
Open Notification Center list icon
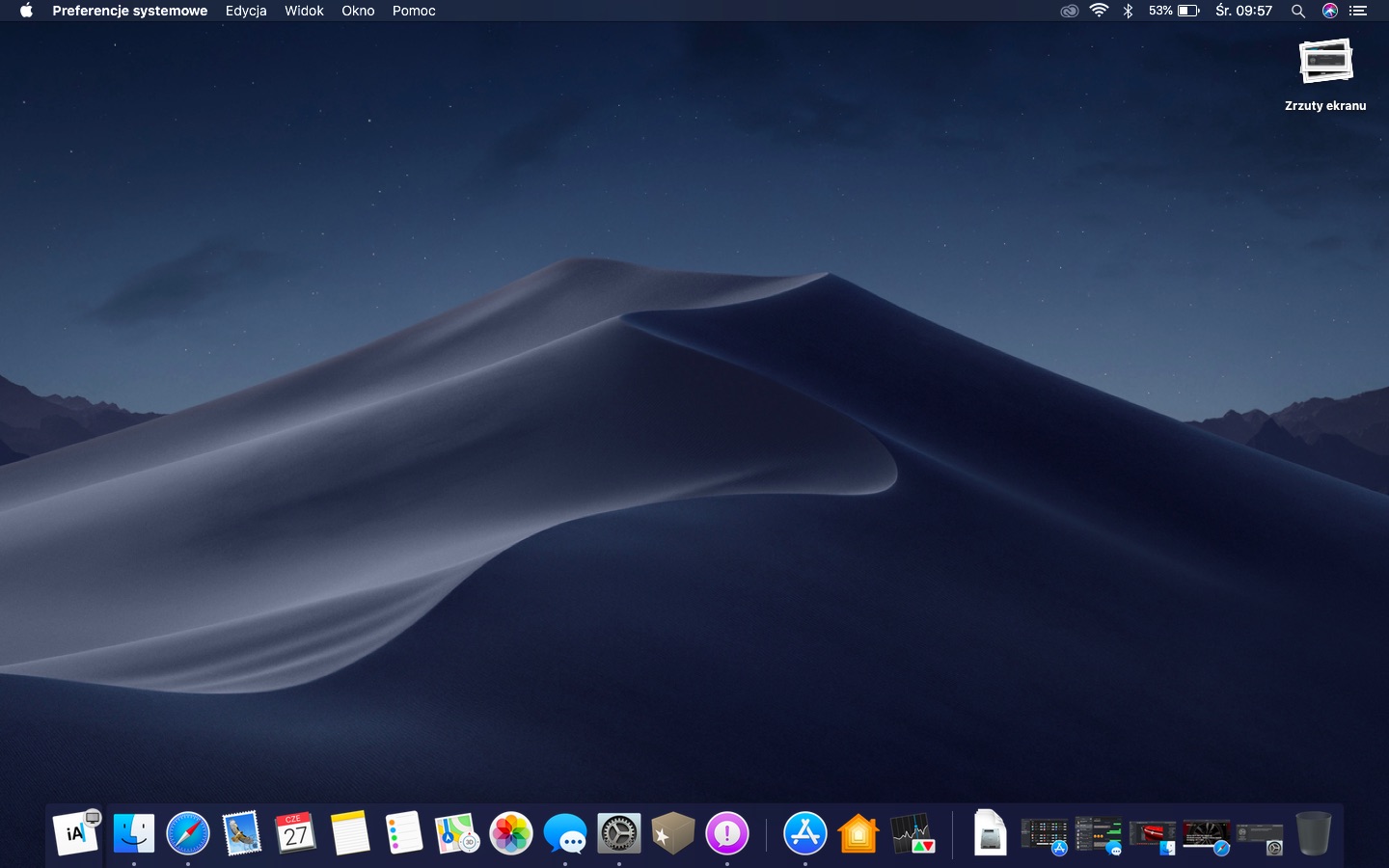(x=1358, y=11)
